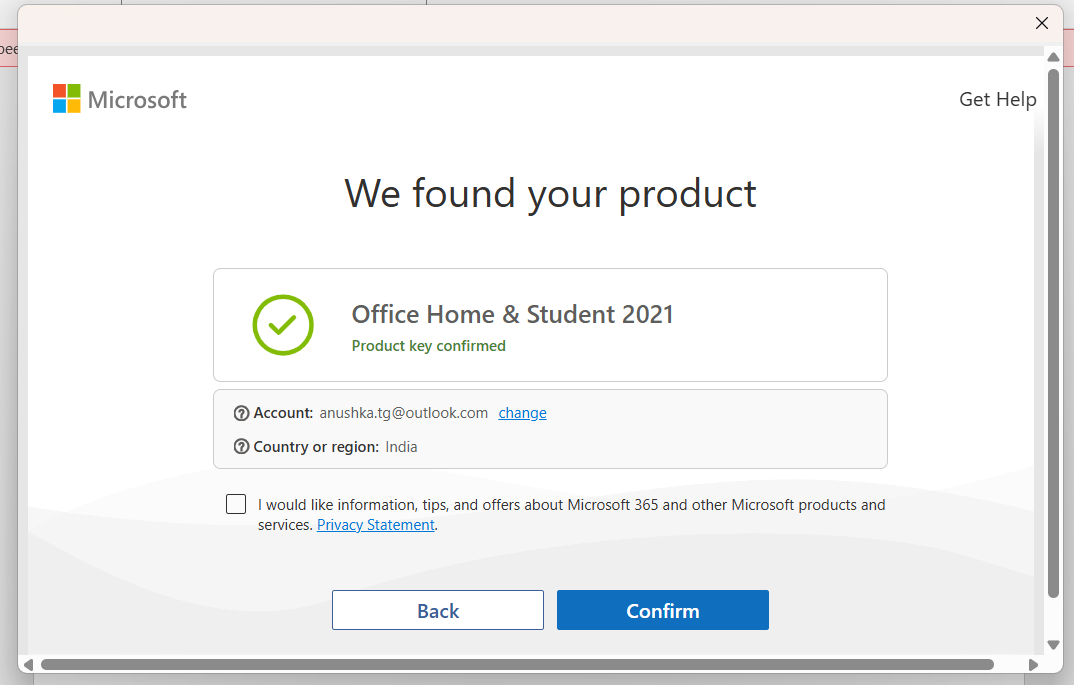The height and width of the screenshot is (685, 1074).
Task: Click the green checkmark confirmation icon
Action: click(x=283, y=325)
